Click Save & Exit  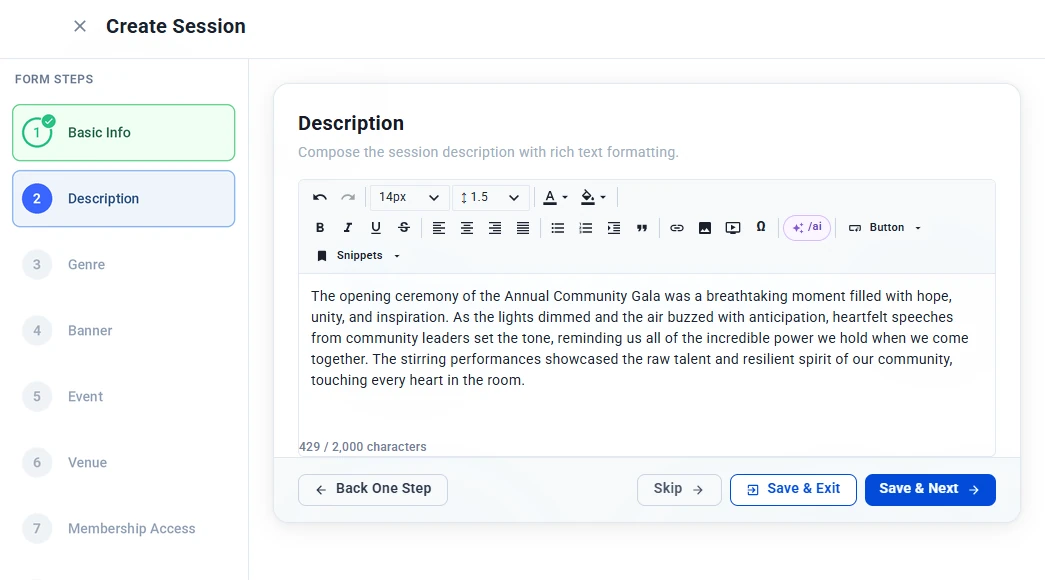tap(793, 490)
